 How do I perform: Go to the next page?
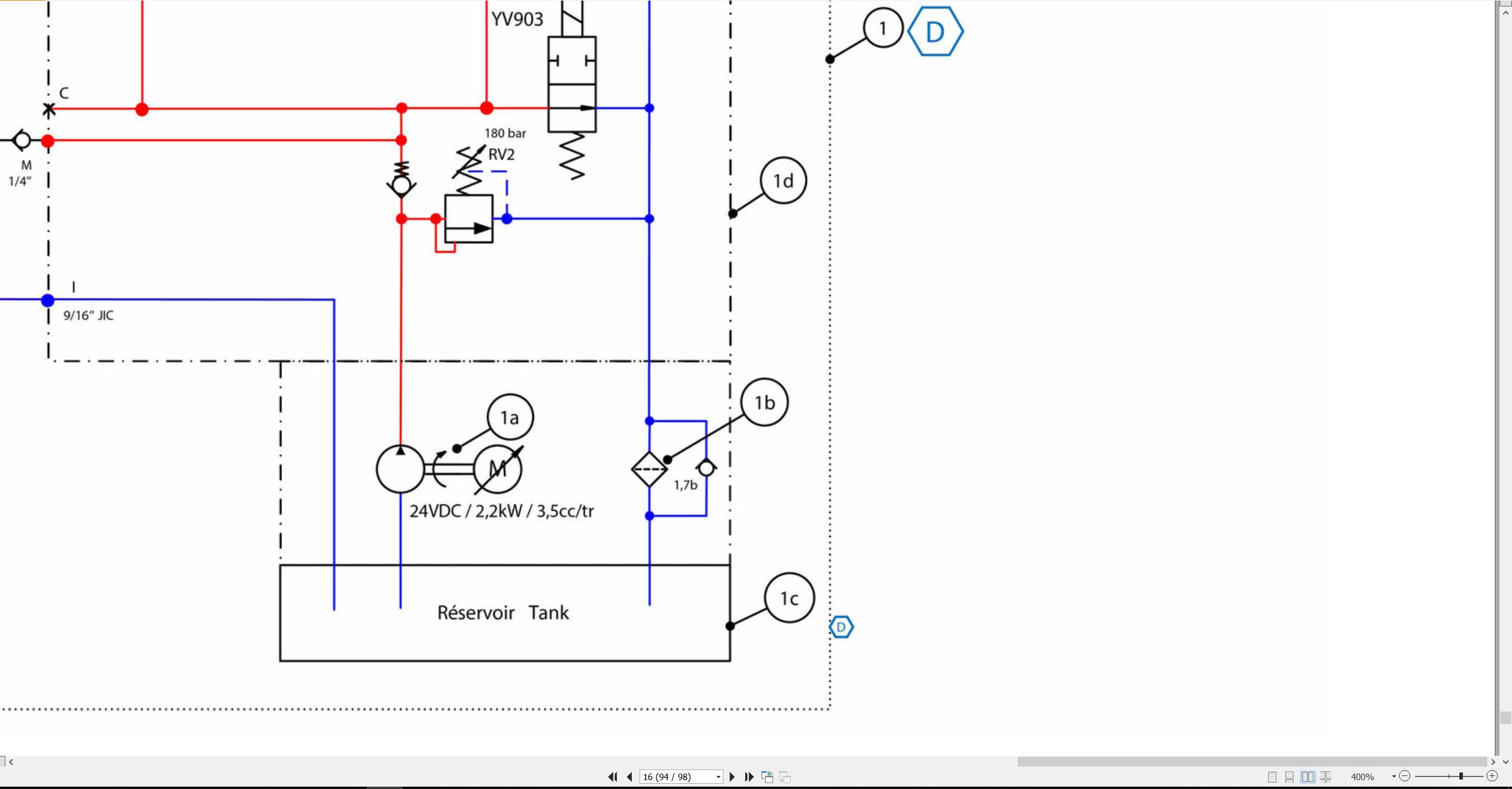coord(732,777)
